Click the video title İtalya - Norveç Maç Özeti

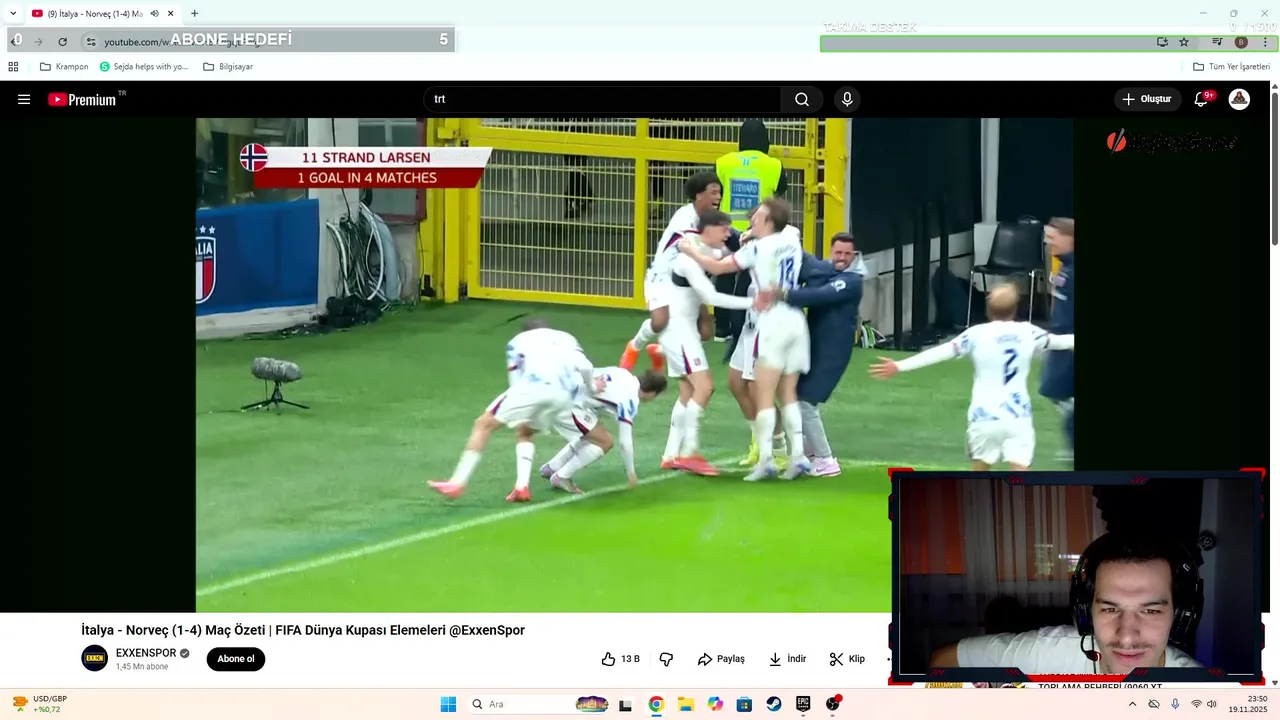pyautogui.click(x=303, y=630)
